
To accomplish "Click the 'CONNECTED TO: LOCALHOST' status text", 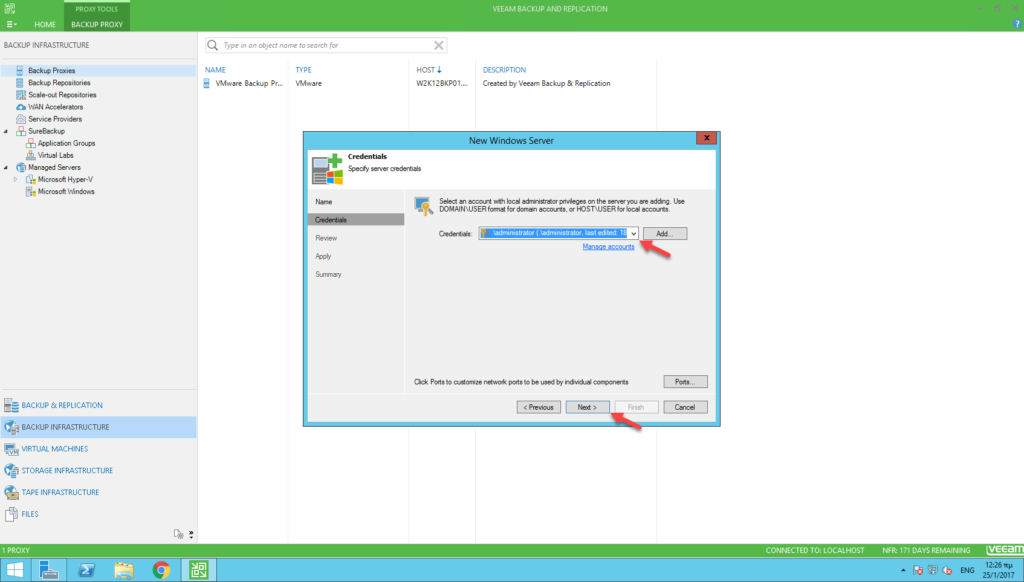I will tap(814, 551).
